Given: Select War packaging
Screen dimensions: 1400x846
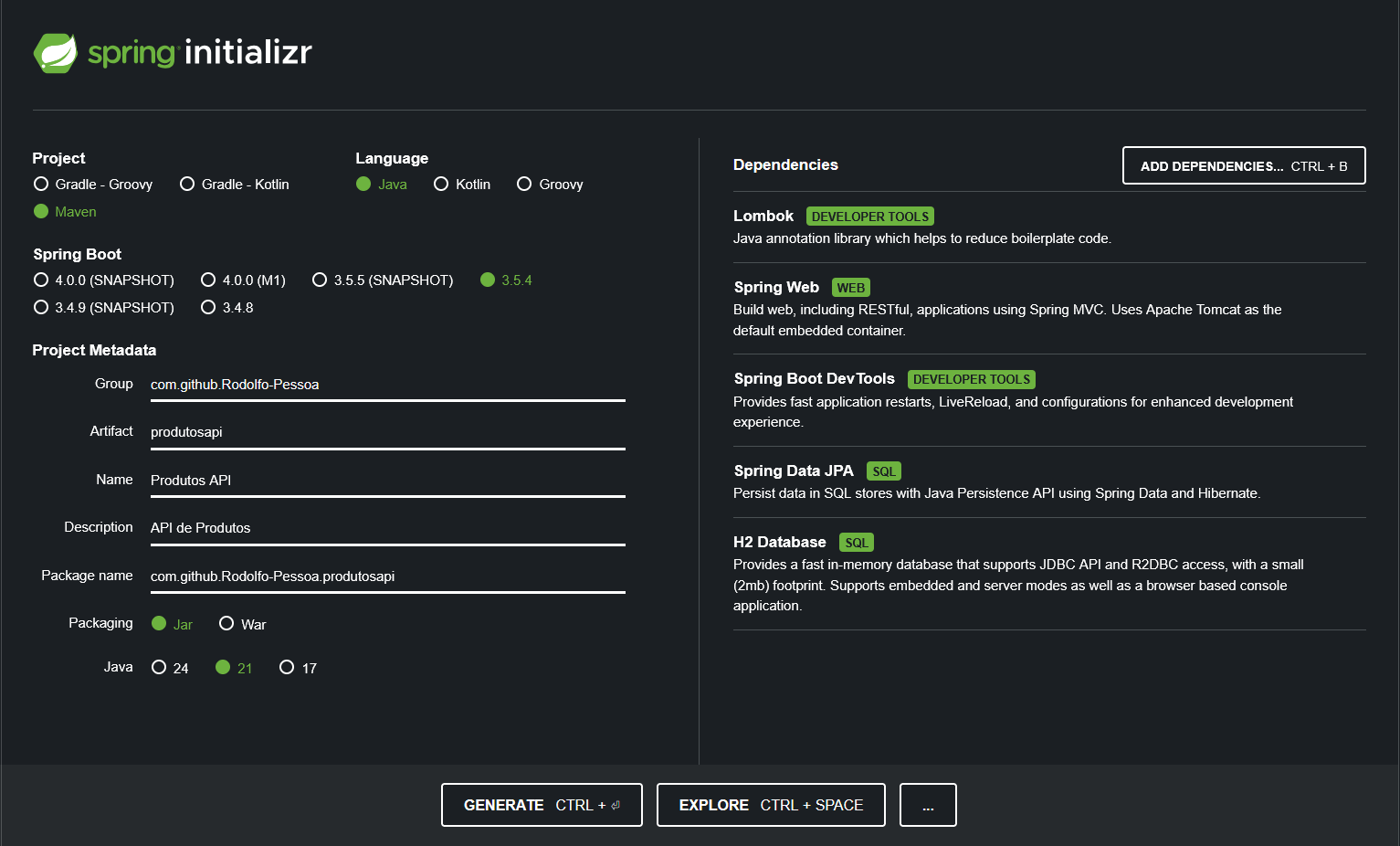Looking at the screenshot, I should pos(243,624).
